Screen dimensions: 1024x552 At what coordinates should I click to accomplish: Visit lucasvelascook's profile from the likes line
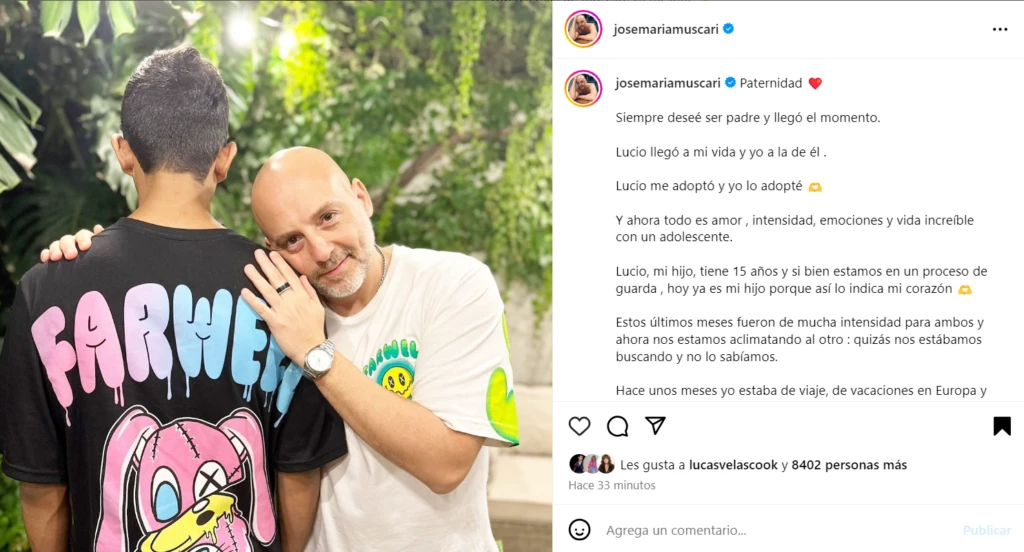click(733, 464)
